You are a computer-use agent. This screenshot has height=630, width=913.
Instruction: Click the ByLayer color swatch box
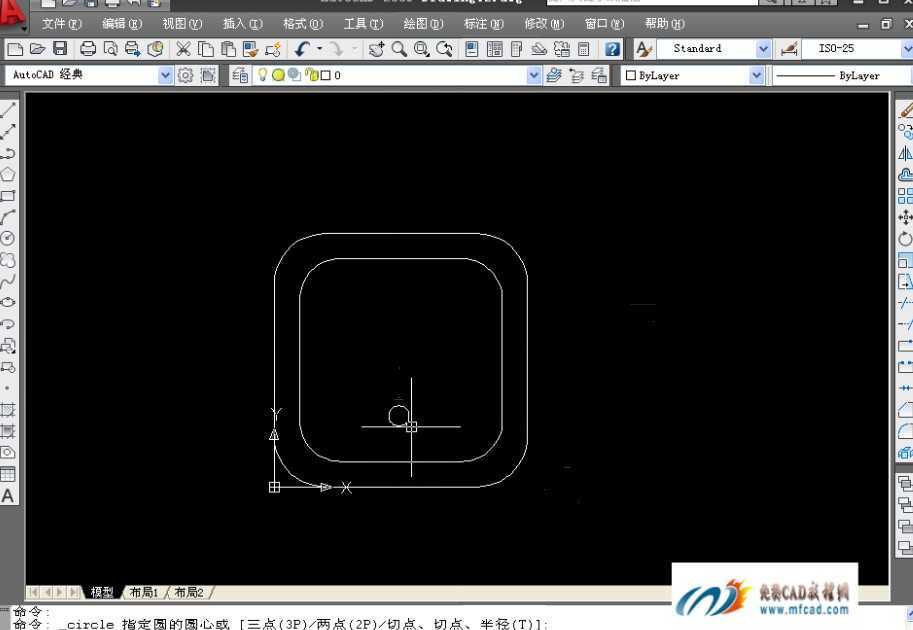pyautogui.click(x=631, y=75)
